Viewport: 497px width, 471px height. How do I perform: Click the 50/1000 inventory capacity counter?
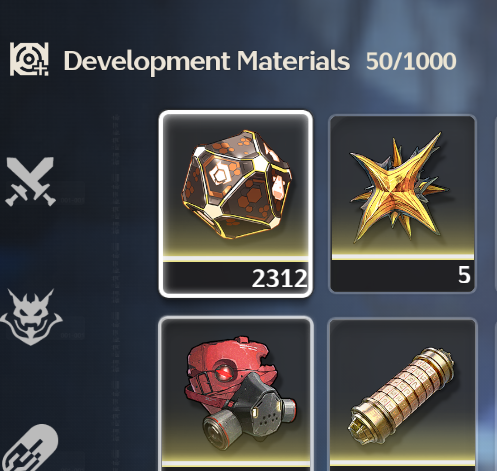(411, 61)
